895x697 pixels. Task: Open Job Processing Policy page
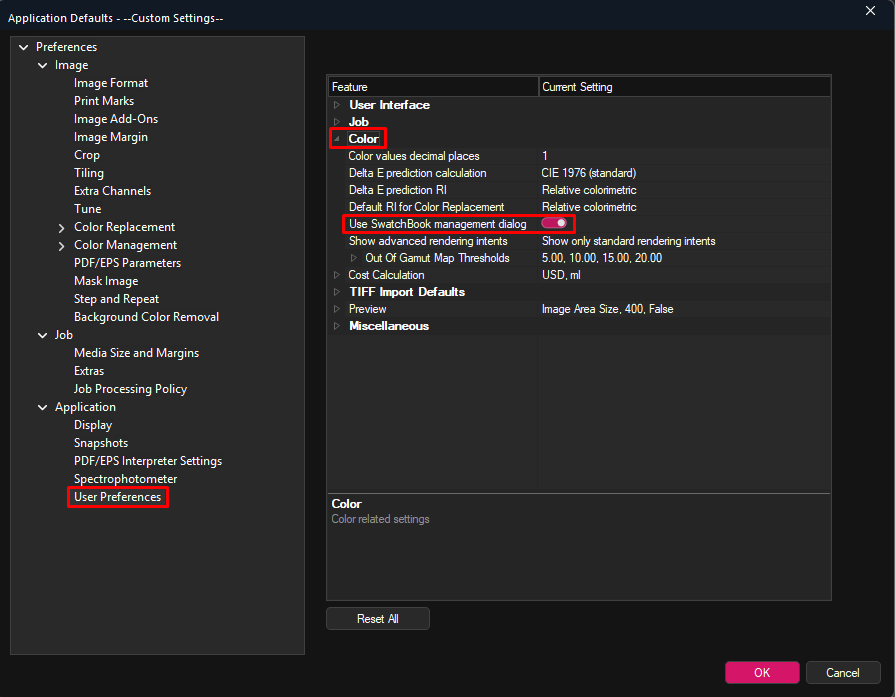tap(131, 389)
